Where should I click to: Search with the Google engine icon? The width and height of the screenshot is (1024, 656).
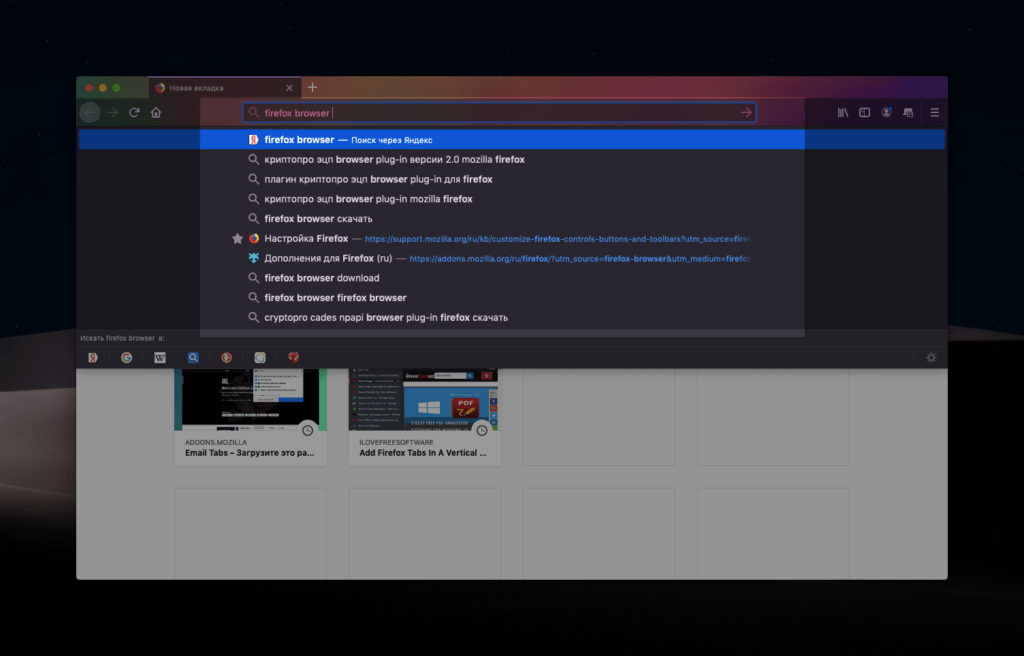pyautogui.click(x=127, y=357)
